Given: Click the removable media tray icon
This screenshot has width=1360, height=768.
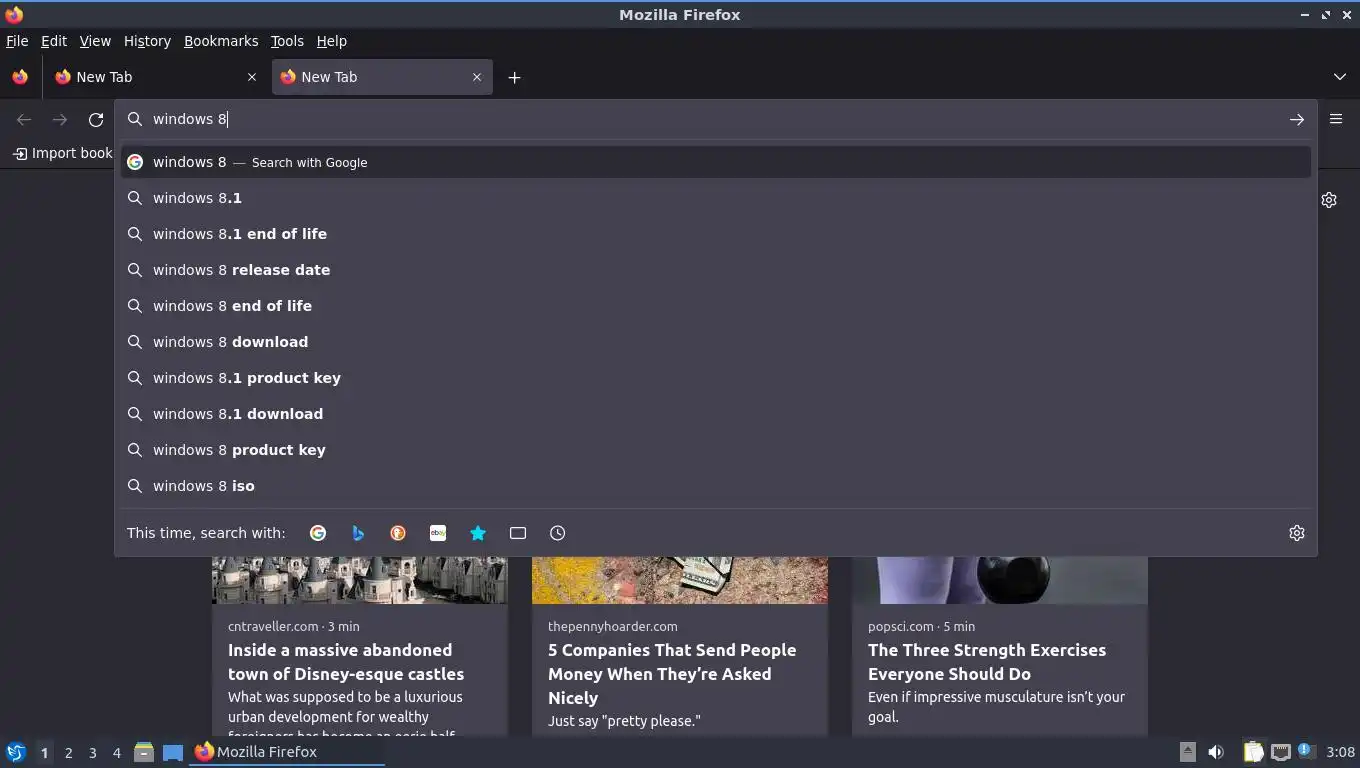Looking at the screenshot, I should click(x=1188, y=752).
